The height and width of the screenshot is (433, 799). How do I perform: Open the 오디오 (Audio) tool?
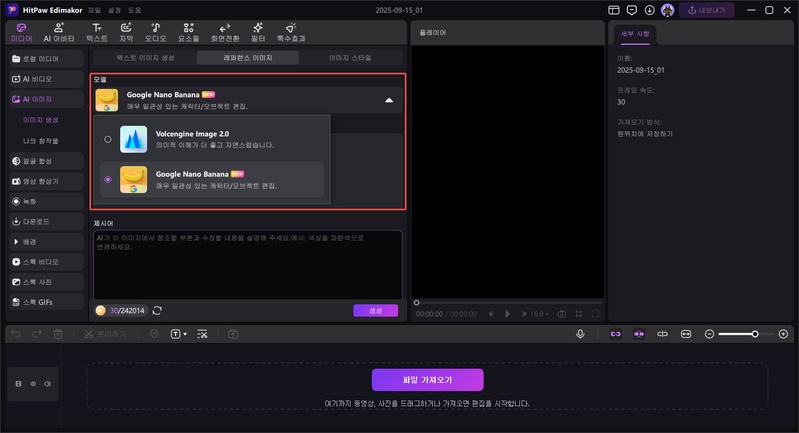156,32
